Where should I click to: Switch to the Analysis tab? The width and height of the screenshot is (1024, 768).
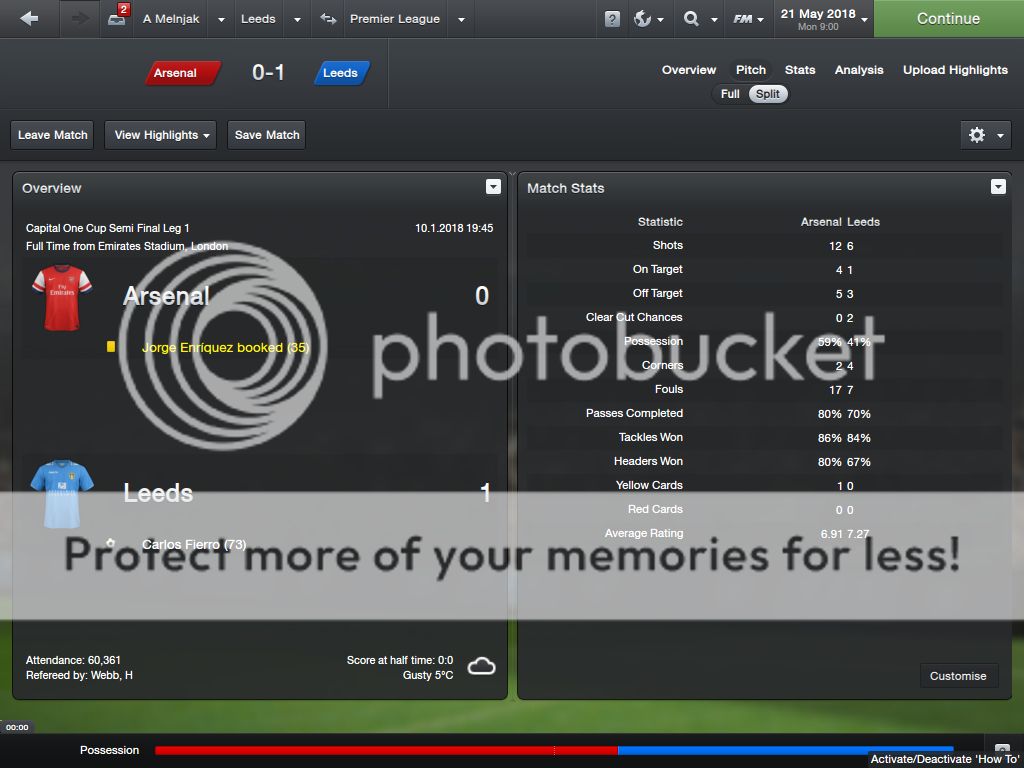[x=859, y=70]
